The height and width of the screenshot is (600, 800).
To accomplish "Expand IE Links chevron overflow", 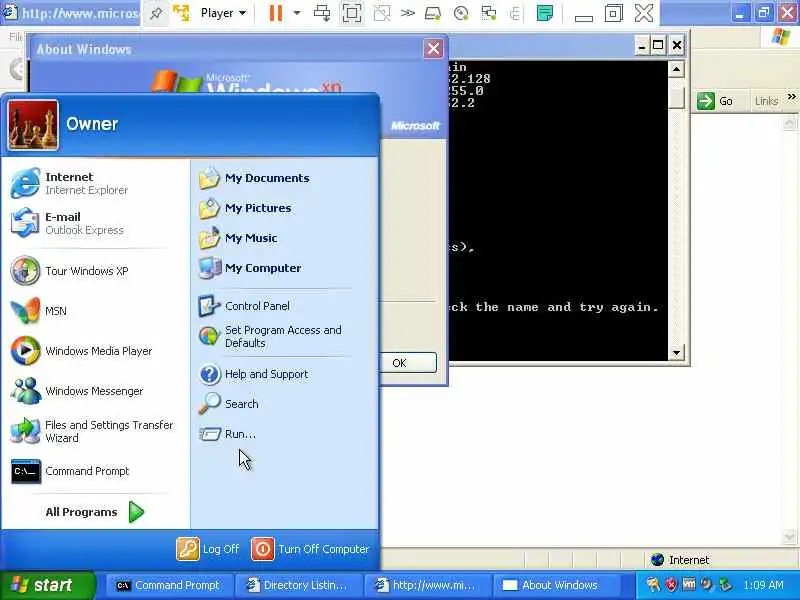I will click(x=791, y=96).
